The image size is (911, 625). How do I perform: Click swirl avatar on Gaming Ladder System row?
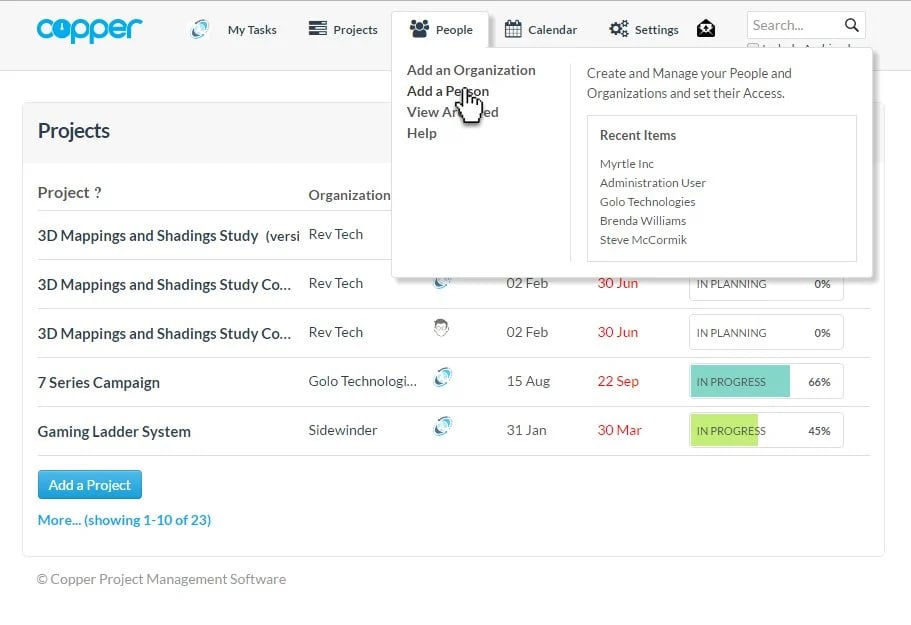[442, 427]
